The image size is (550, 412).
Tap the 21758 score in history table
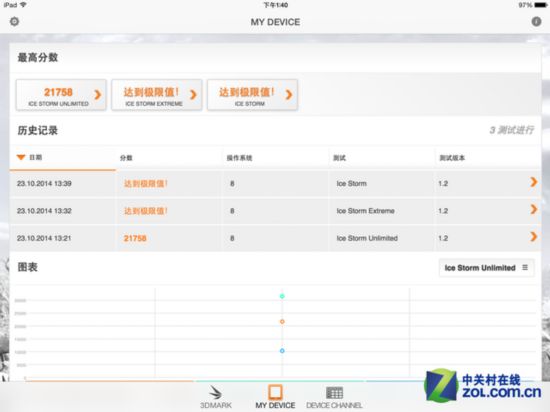coord(135,238)
